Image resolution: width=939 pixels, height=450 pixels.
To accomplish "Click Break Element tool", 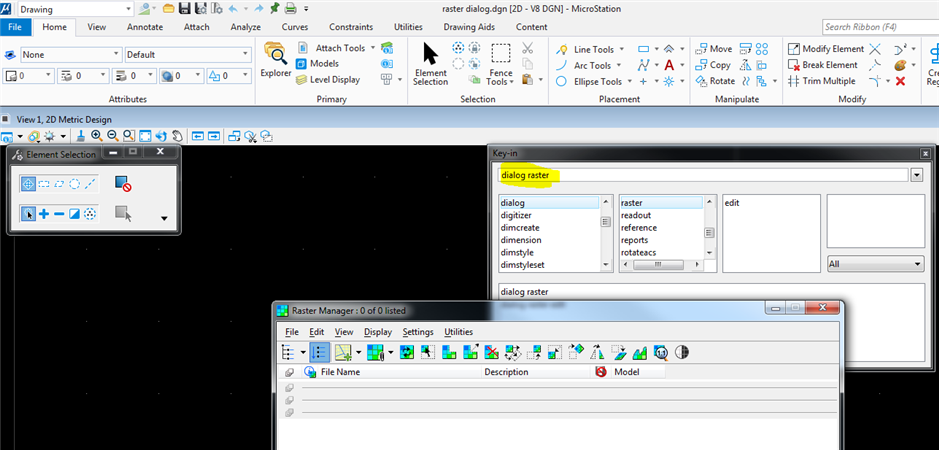I will (x=823, y=65).
